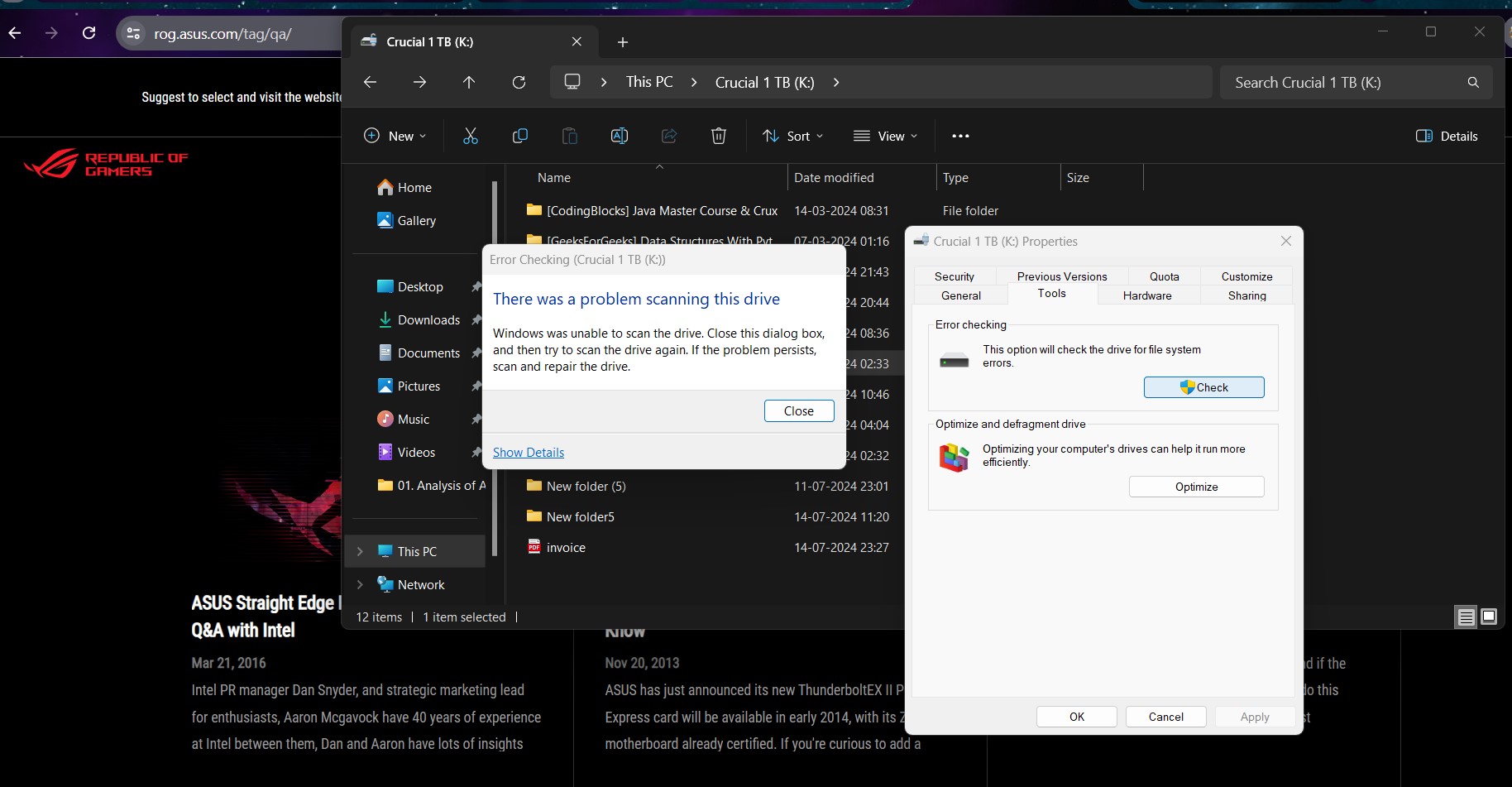The image size is (1512, 787).
Task: Open the New dropdown menu
Action: point(395,136)
